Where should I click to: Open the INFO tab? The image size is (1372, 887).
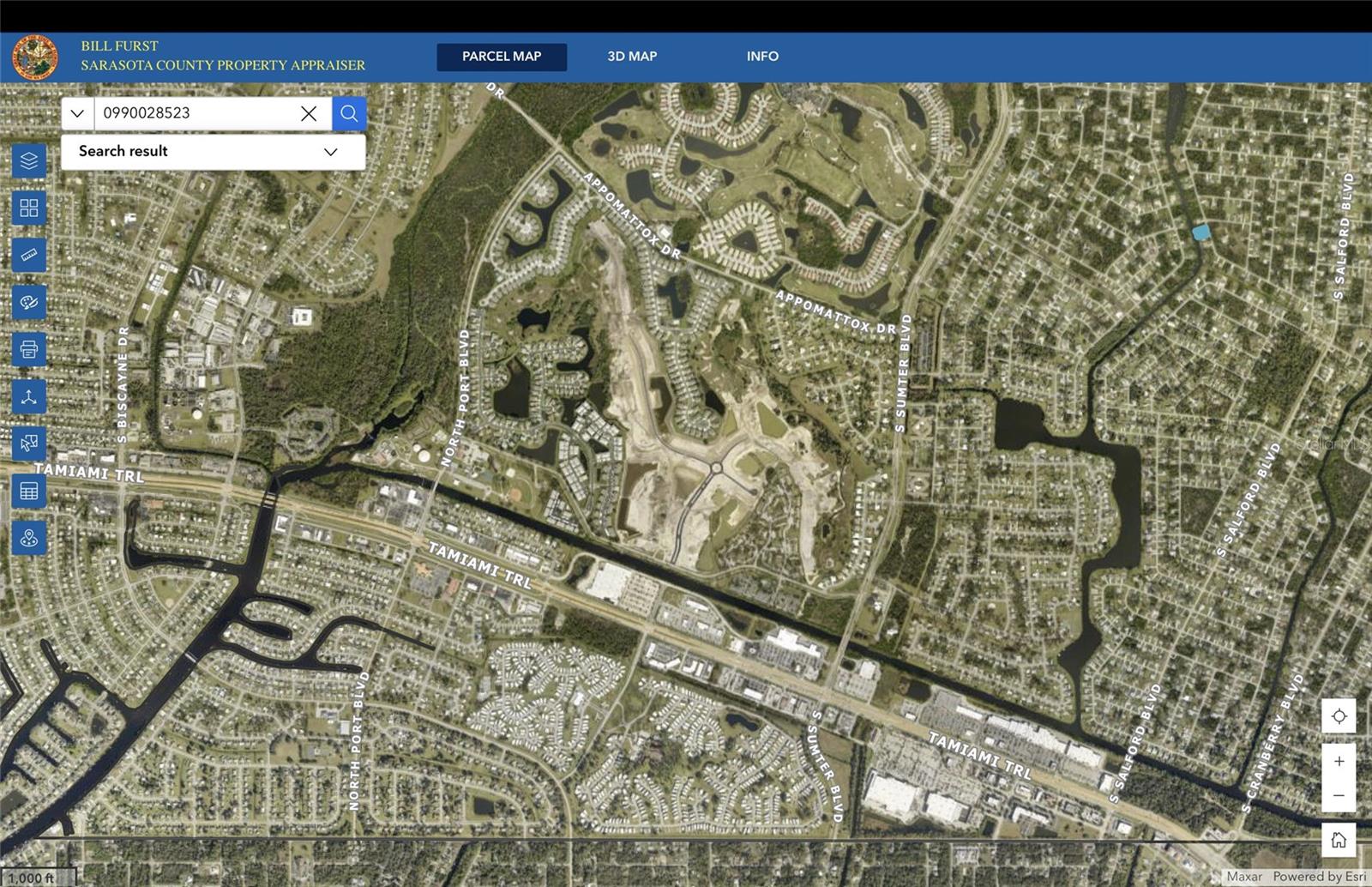(x=762, y=57)
